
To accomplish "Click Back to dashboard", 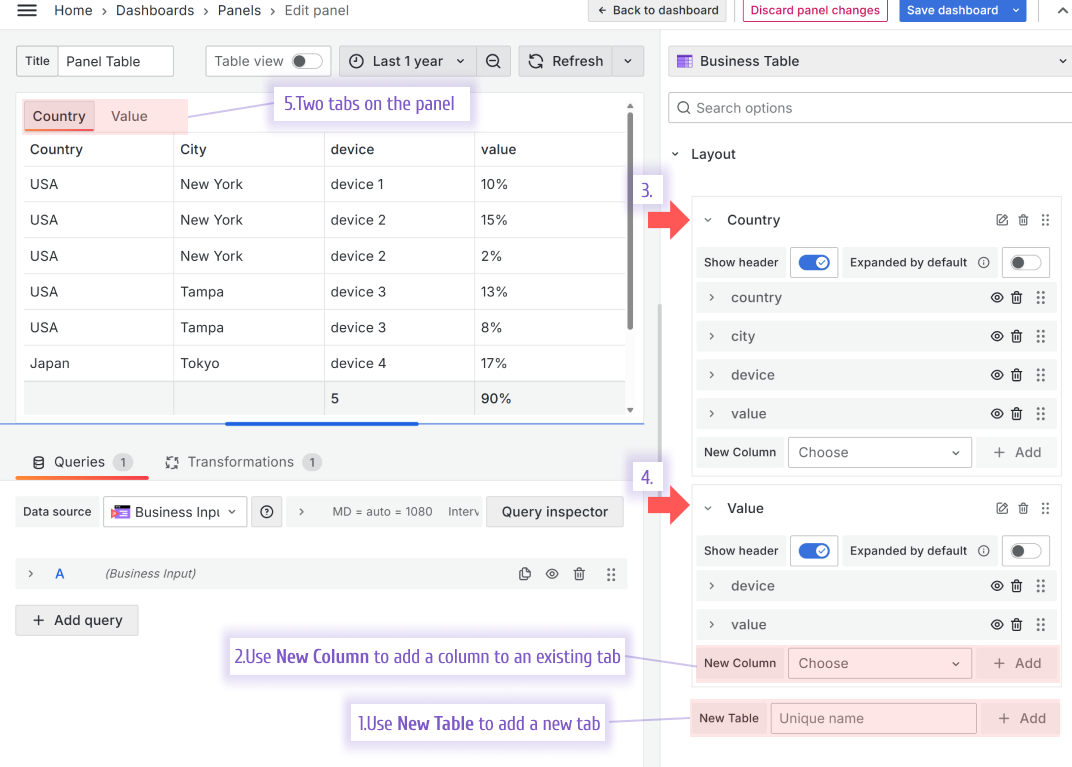I will [657, 11].
